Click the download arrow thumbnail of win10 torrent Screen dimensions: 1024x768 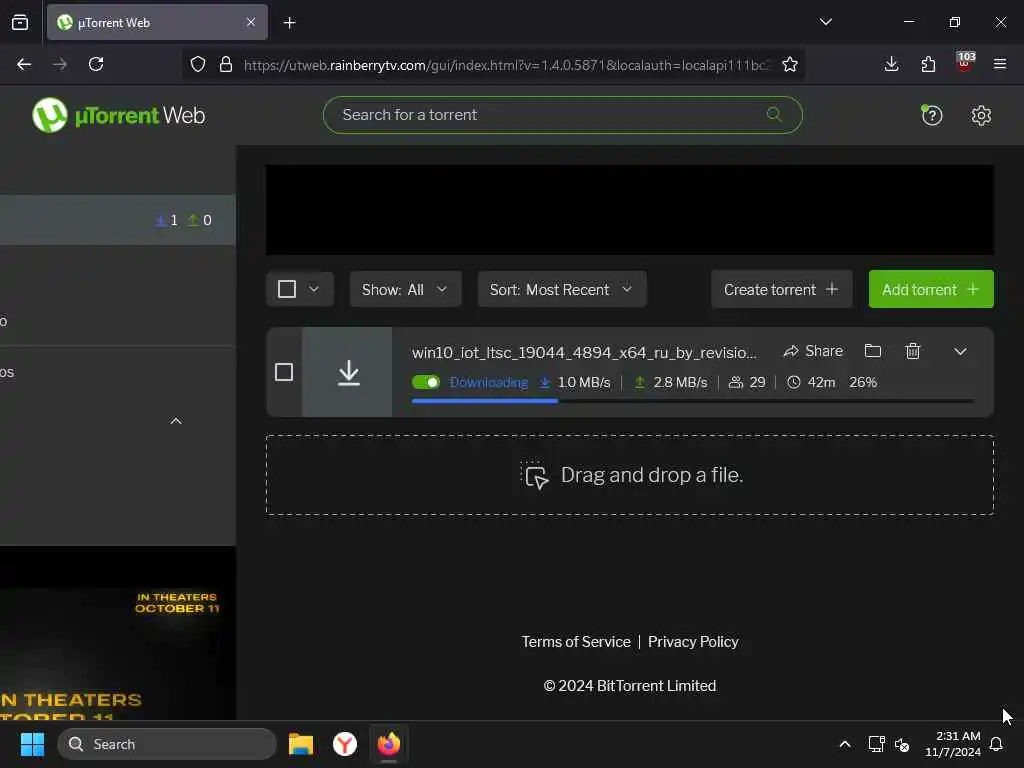pyautogui.click(x=348, y=372)
